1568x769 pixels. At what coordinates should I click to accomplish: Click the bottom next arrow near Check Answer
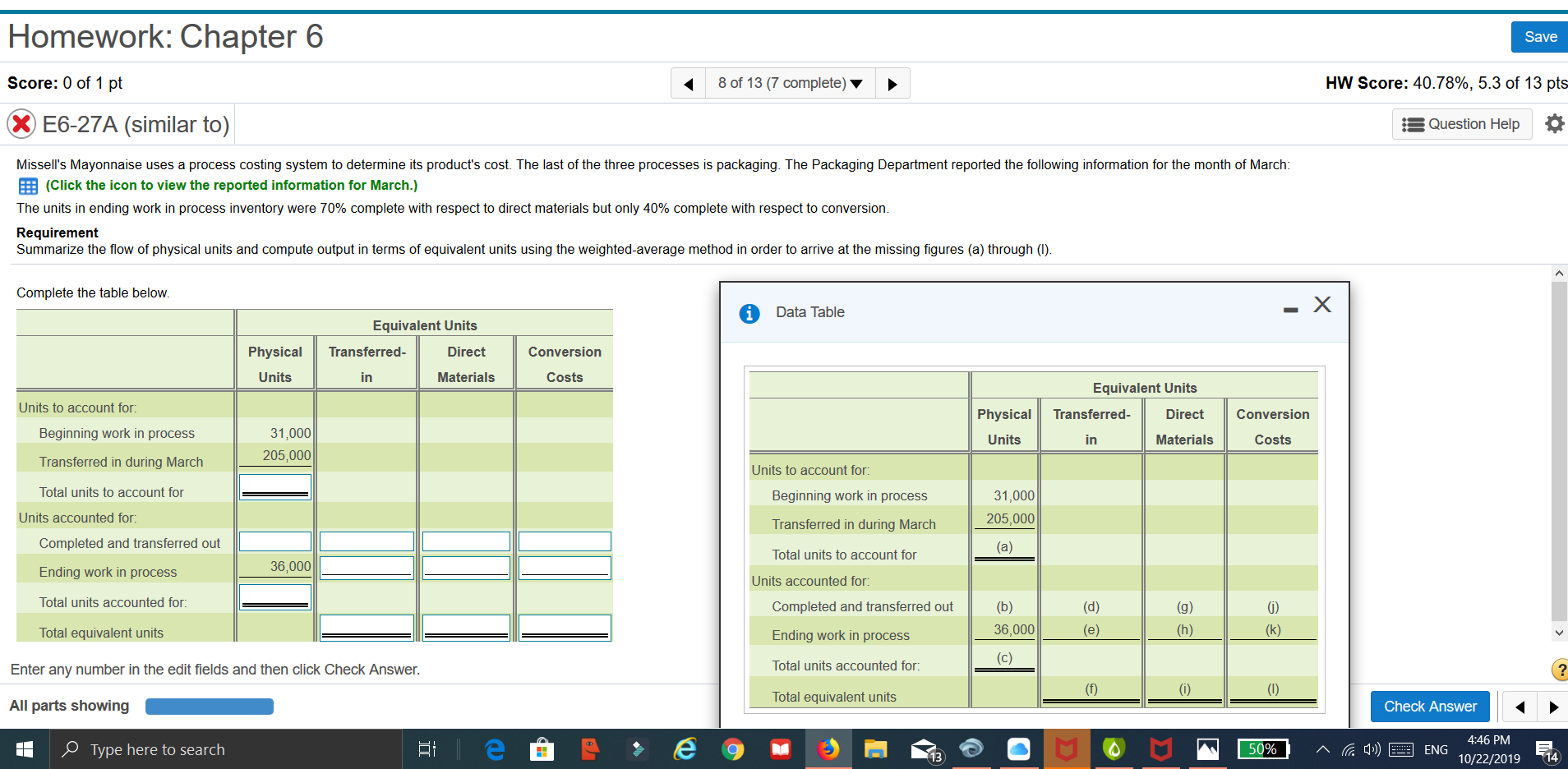point(1553,707)
